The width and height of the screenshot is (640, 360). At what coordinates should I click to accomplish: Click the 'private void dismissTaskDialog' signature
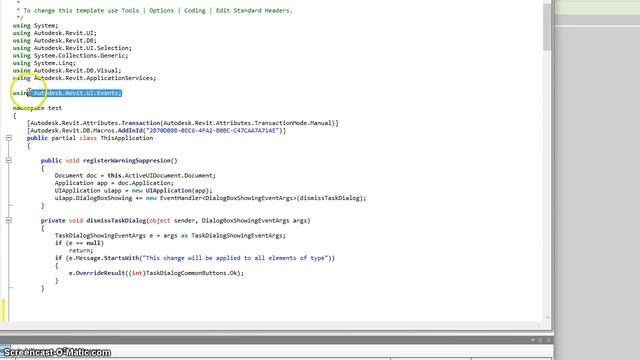[176, 220]
